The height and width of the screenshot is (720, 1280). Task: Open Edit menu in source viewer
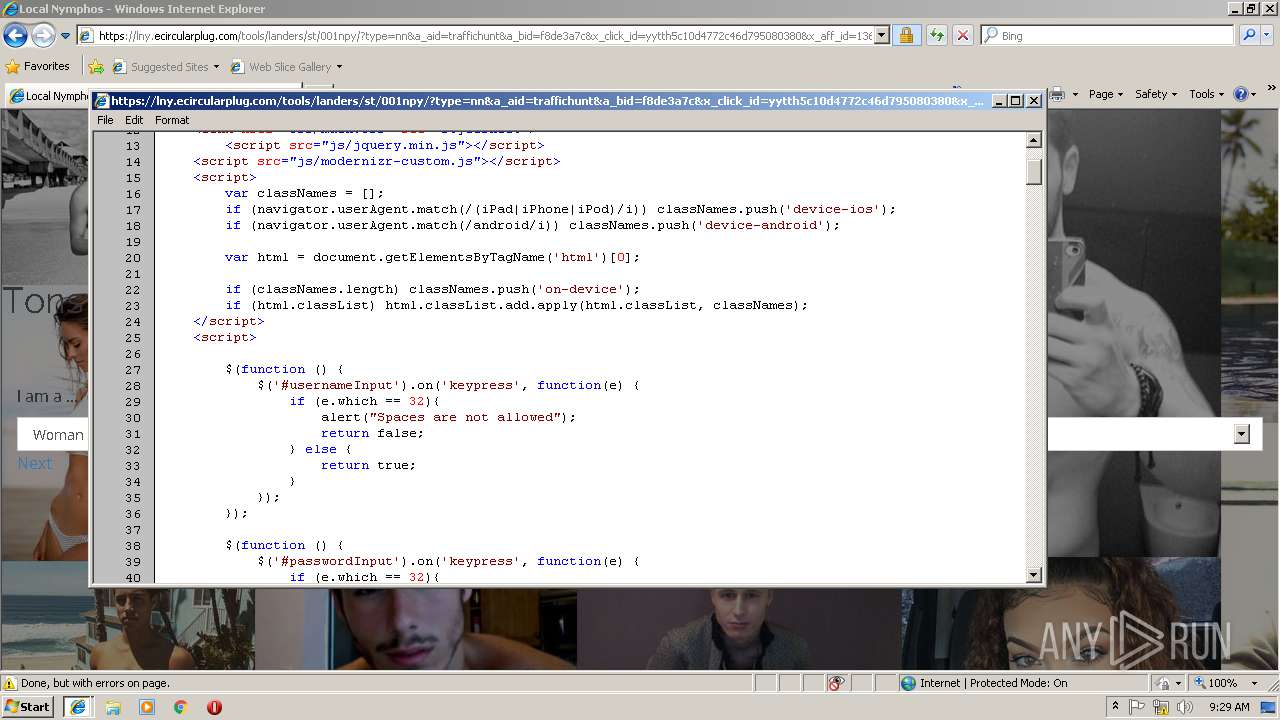(x=134, y=120)
